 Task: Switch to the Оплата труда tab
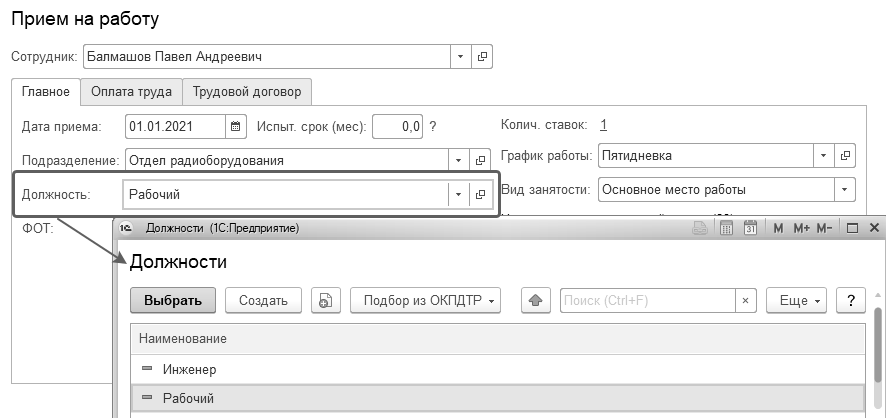click(131, 91)
